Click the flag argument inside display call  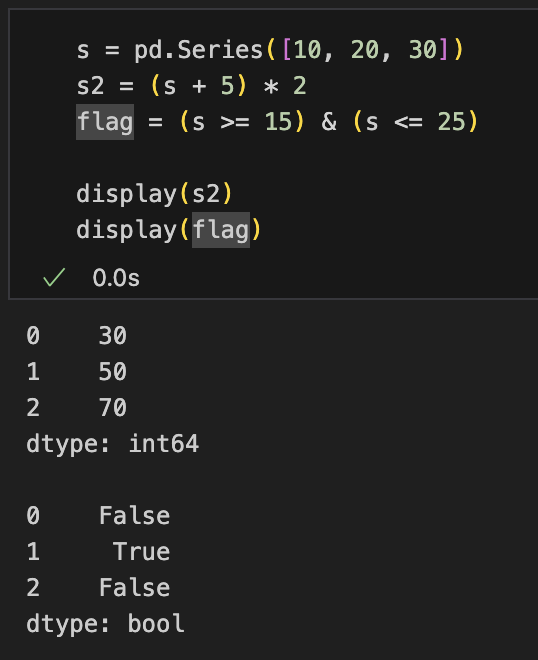point(221,230)
